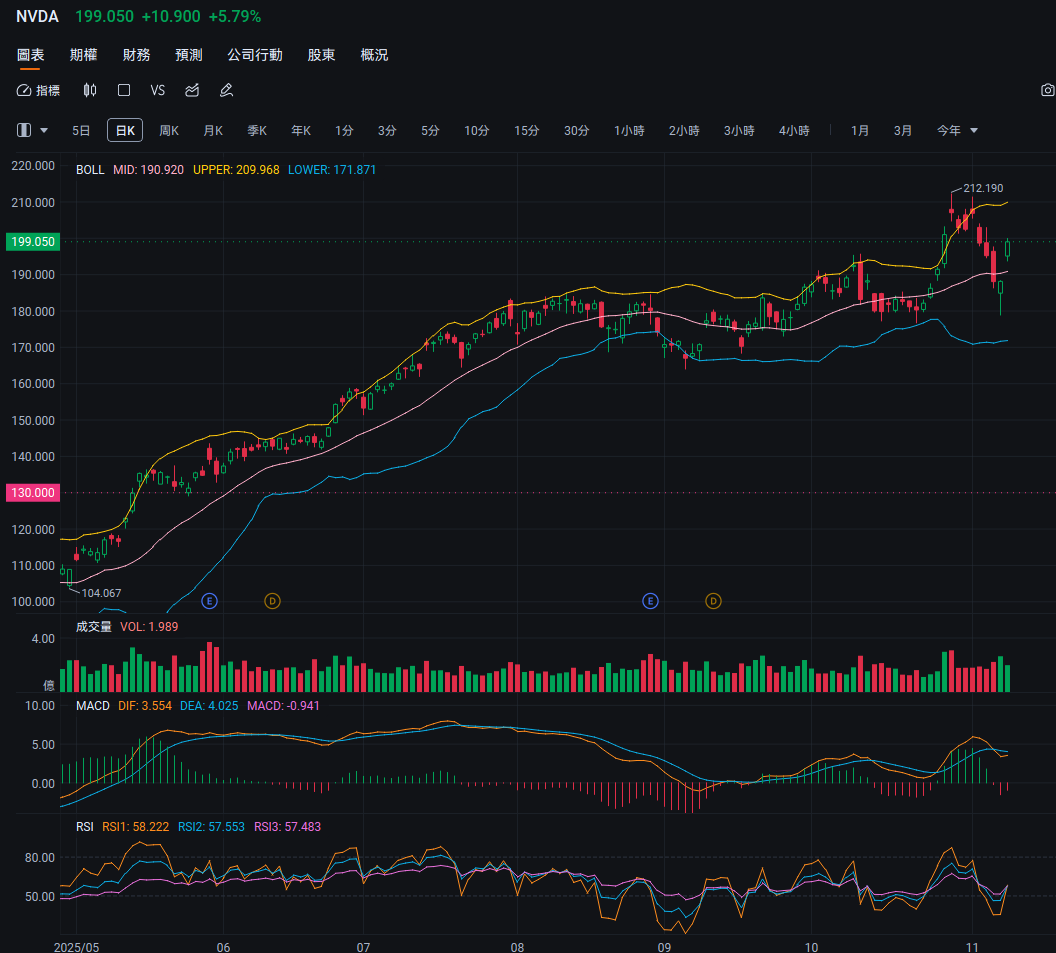Click the earnings E marker near June
This screenshot has height=953, width=1056.
[209, 601]
